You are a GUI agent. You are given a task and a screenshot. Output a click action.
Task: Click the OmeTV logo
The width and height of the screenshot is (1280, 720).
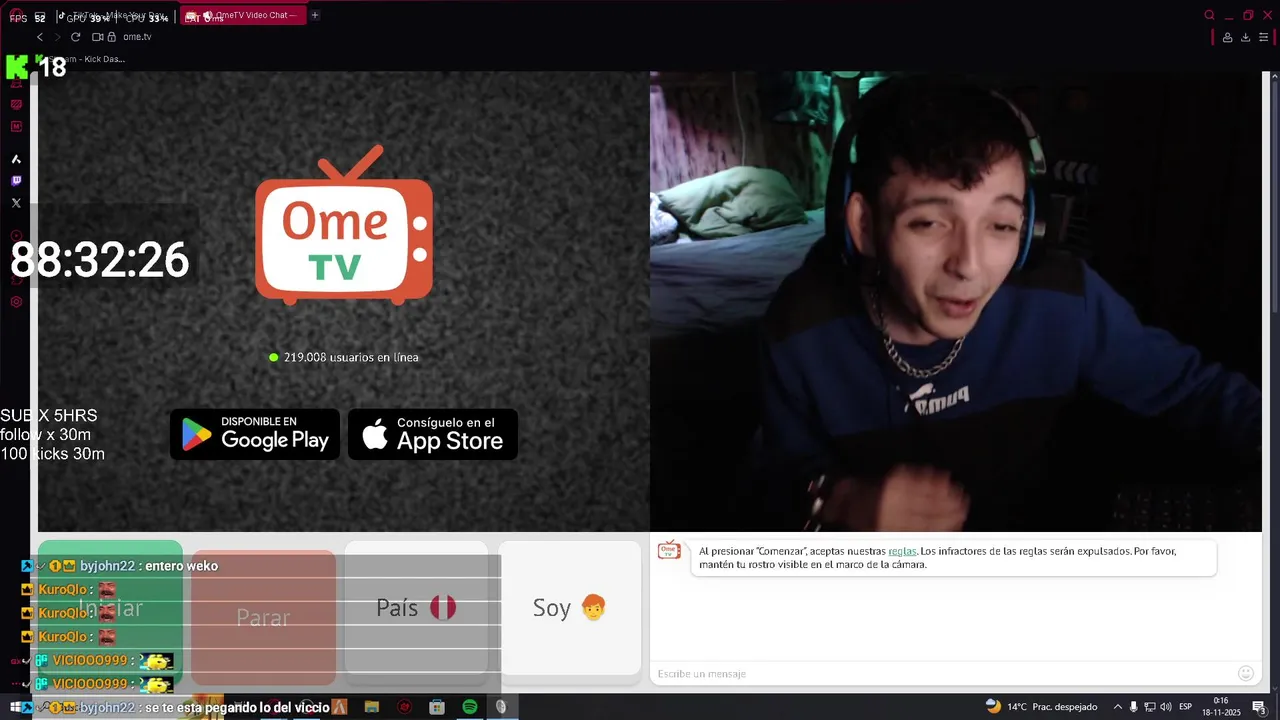point(344,225)
